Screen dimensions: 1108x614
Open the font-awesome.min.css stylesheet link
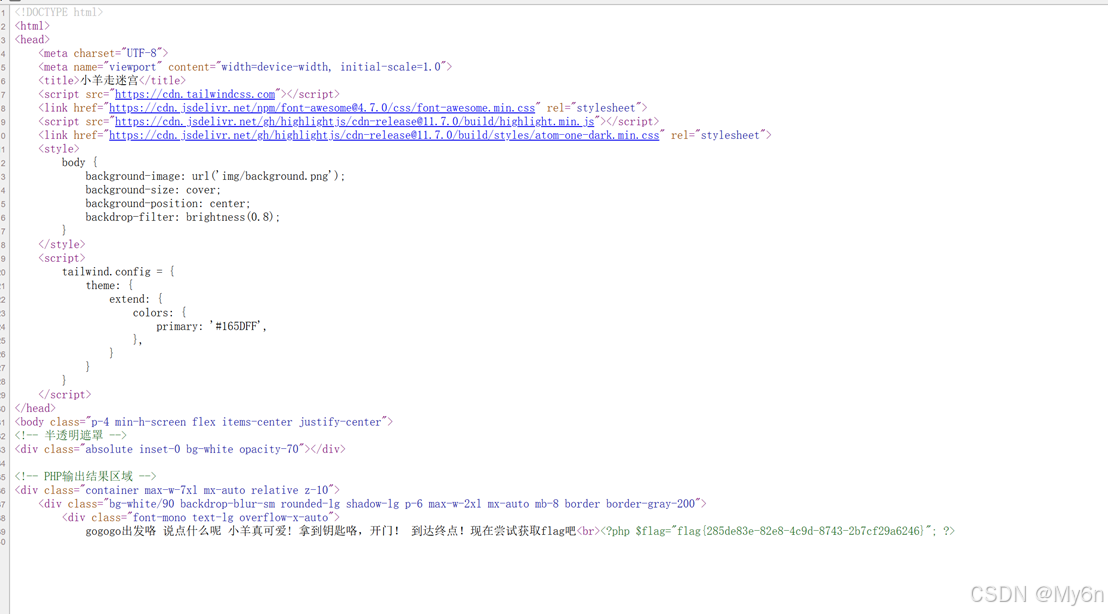pos(322,108)
